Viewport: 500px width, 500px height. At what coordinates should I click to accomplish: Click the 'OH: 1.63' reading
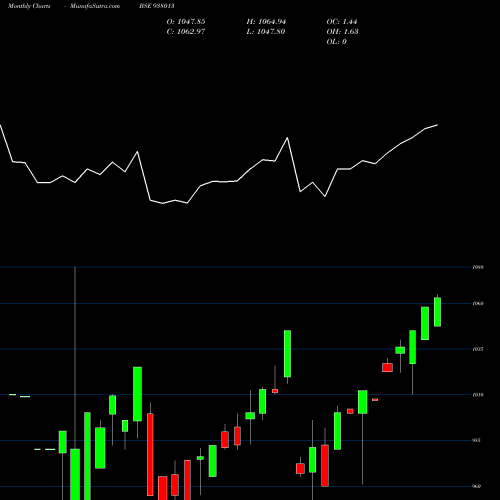(x=343, y=32)
